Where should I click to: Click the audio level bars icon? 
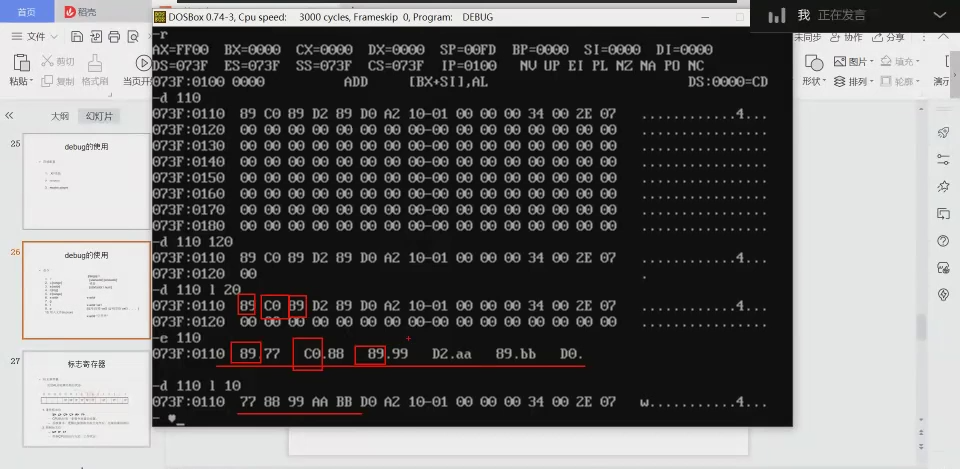[776, 15]
